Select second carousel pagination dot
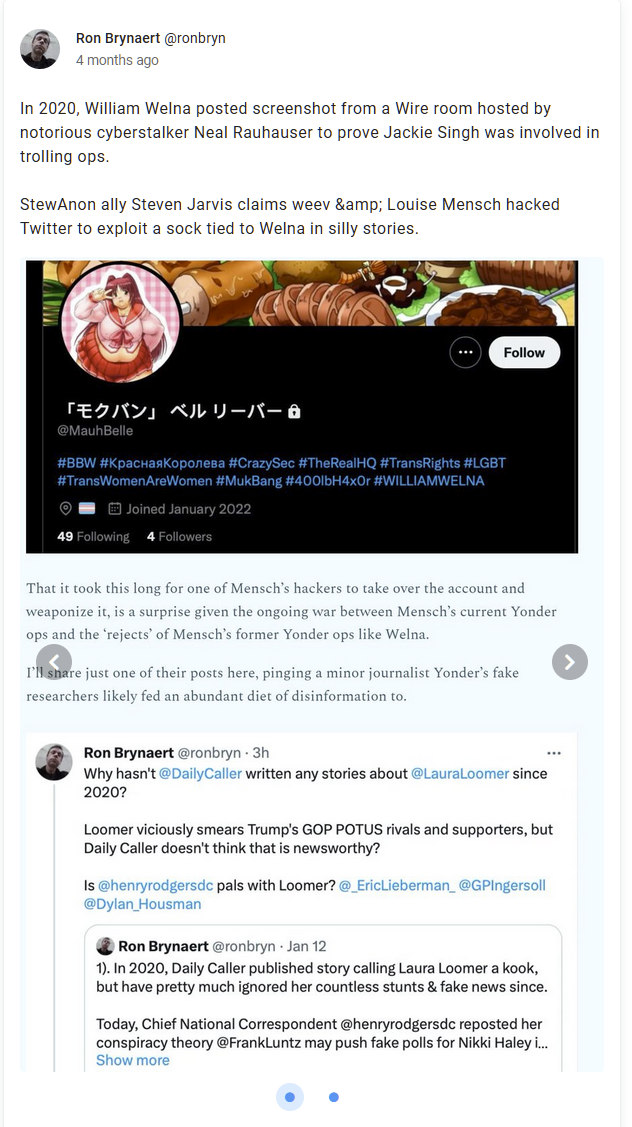Screen dimensions: 632x1127 coord(334,1097)
